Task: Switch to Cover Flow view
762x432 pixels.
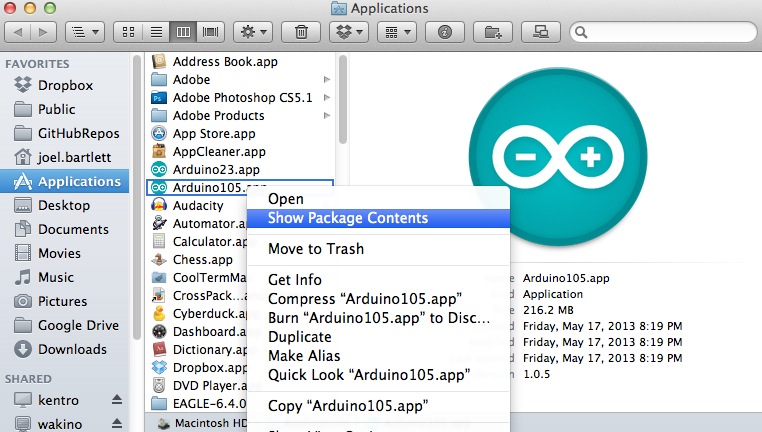Action: point(210,33)
